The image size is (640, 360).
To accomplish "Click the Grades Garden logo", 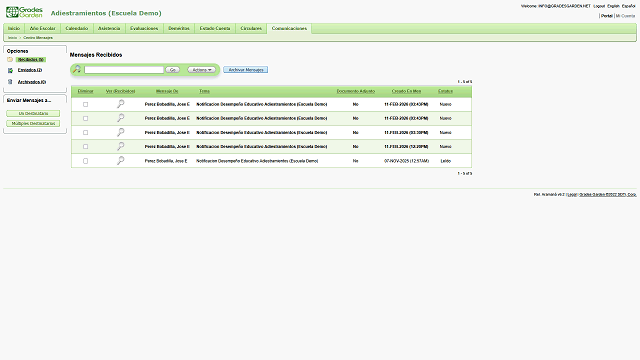I will click(24, 12).
